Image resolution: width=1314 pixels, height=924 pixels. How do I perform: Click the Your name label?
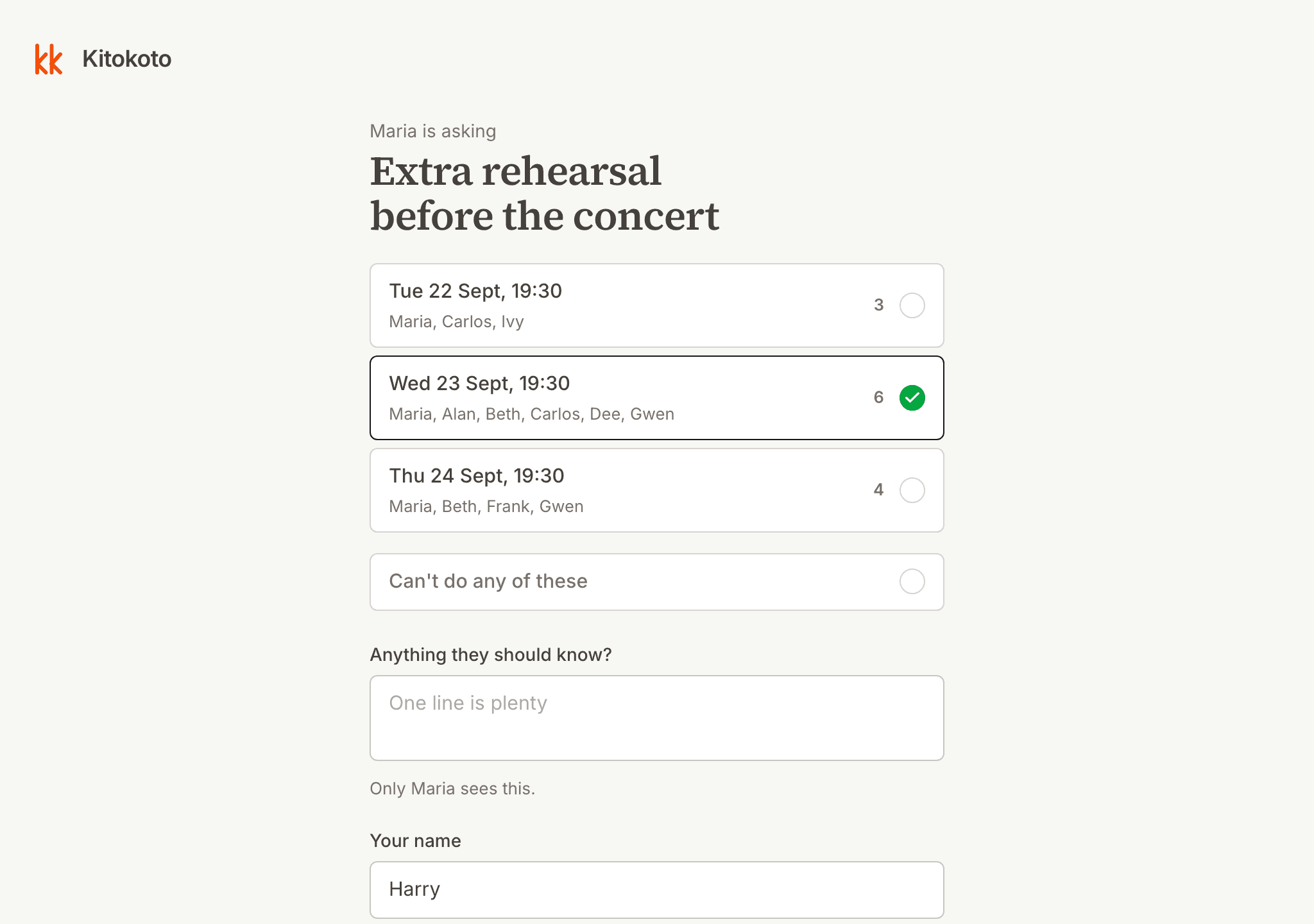[415, 841]
